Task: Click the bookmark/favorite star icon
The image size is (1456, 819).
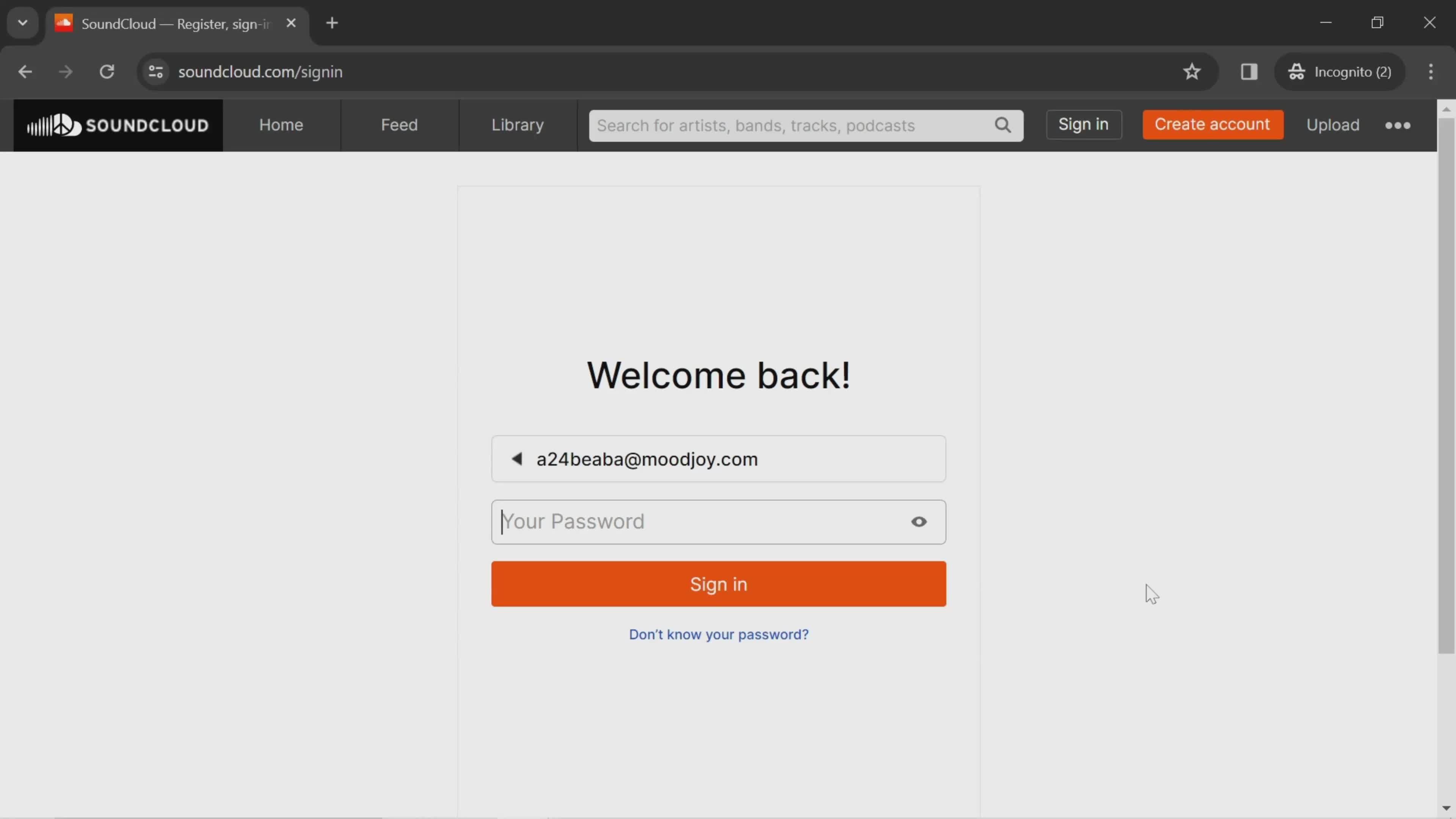Action: [x=1192, y=70]
